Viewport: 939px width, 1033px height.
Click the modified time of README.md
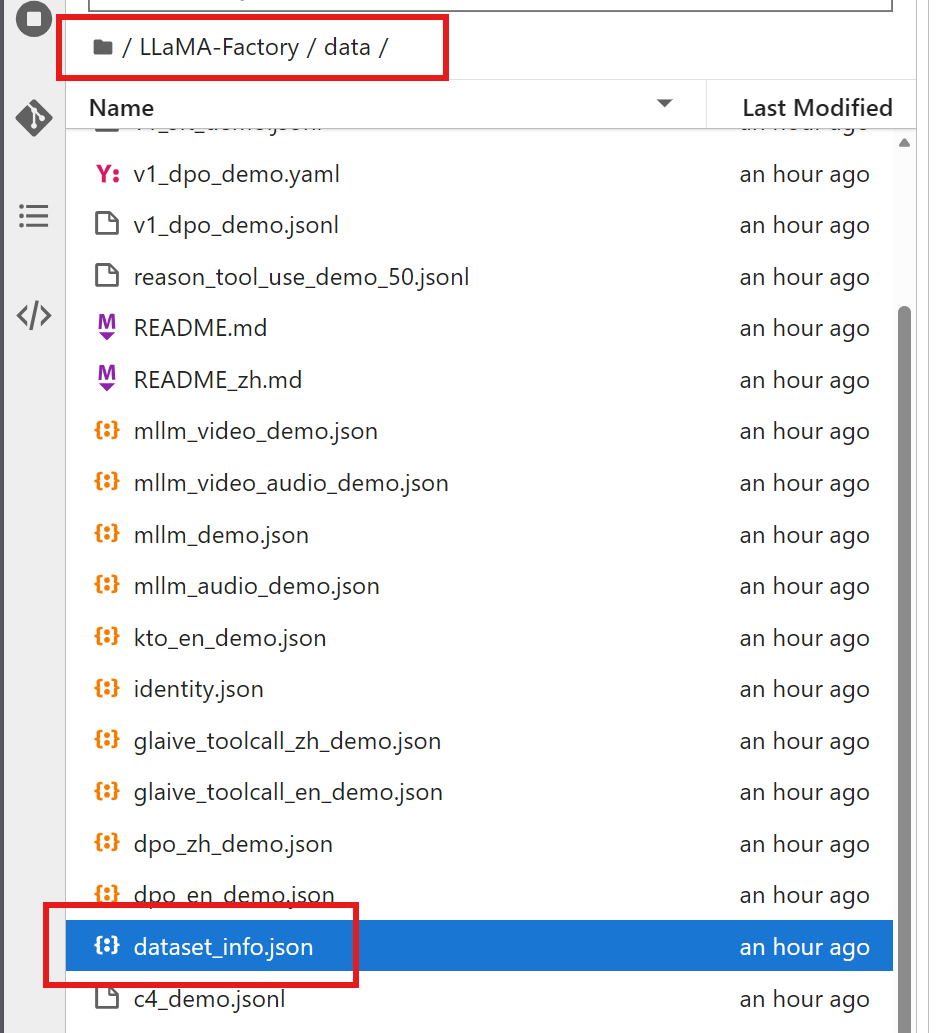(x=805, y=328)
